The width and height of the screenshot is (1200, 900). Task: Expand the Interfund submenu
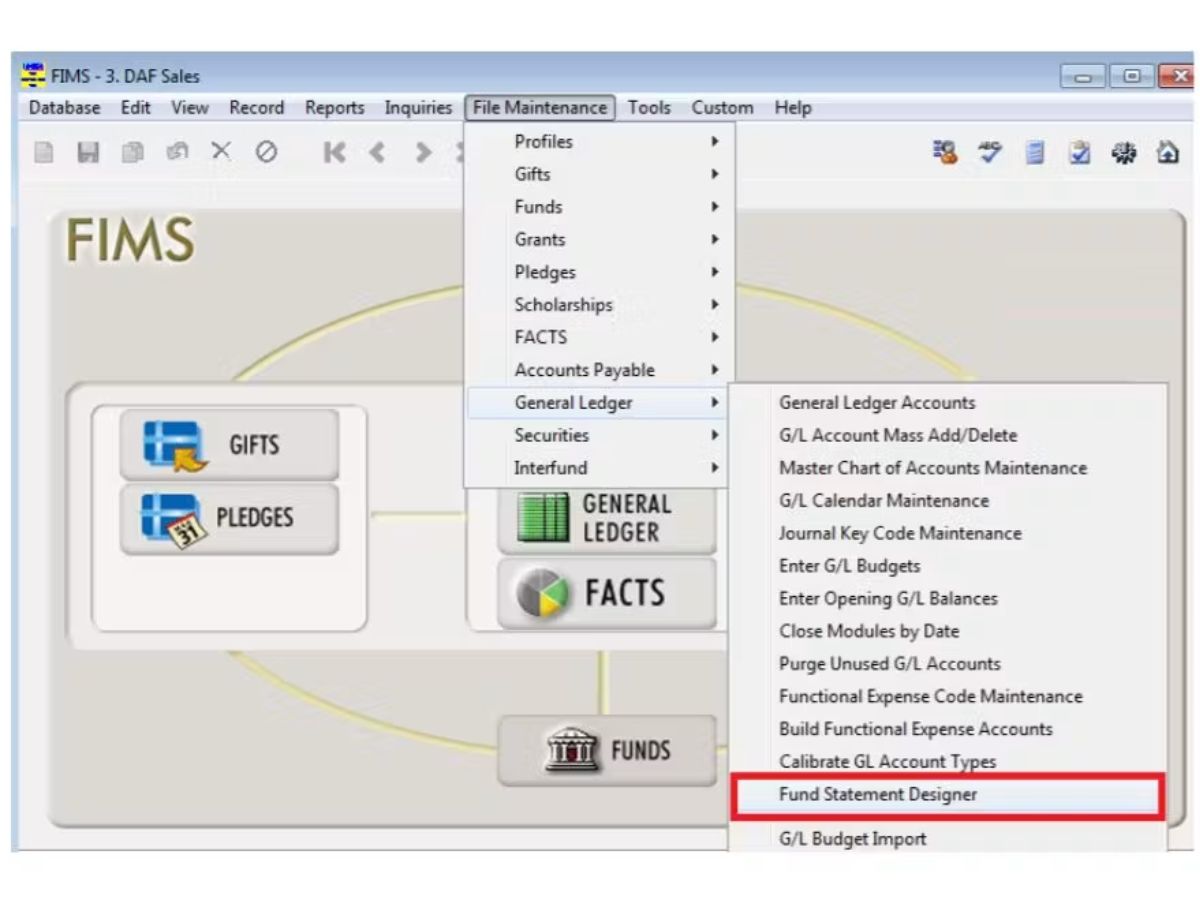pos(599,468)
